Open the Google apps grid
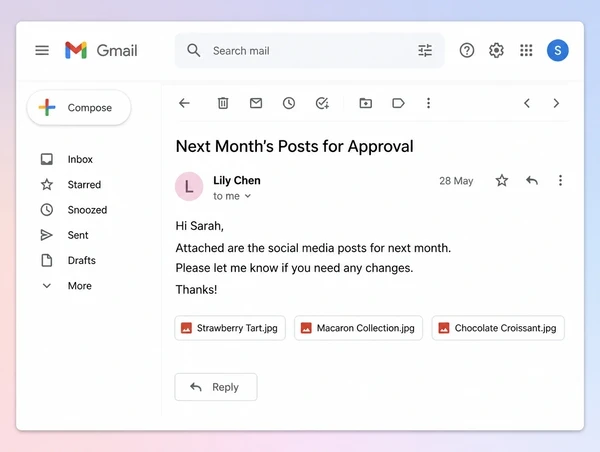The width and height of the screenshot is (600, 452). tap(526, 51)
